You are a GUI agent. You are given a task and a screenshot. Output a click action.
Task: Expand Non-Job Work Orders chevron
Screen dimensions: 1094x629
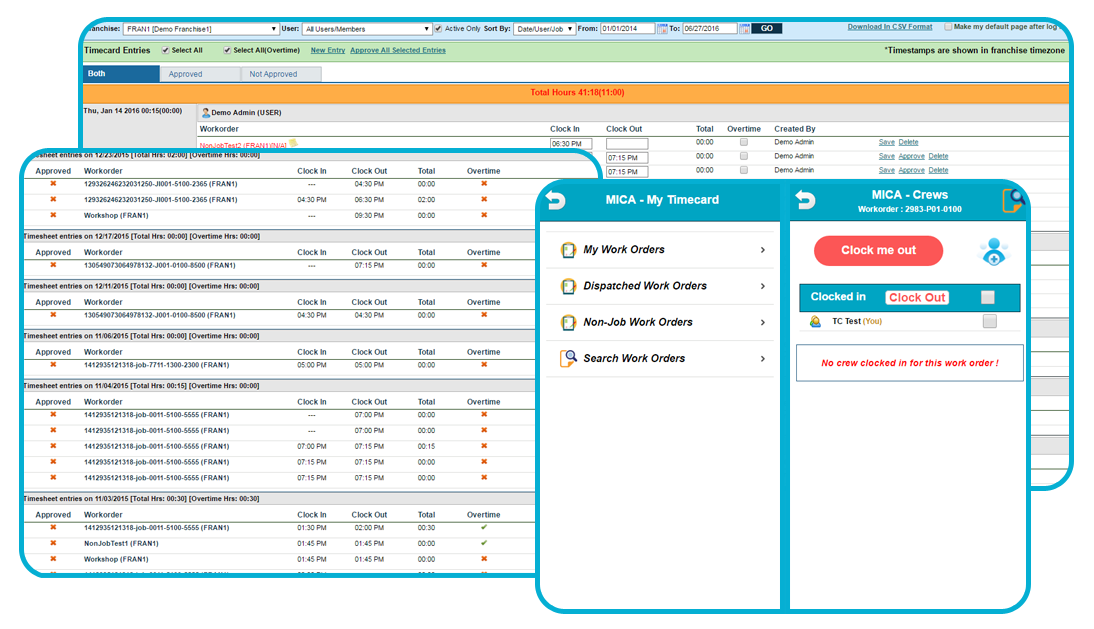pyautogui.click(x=763, y=322)
